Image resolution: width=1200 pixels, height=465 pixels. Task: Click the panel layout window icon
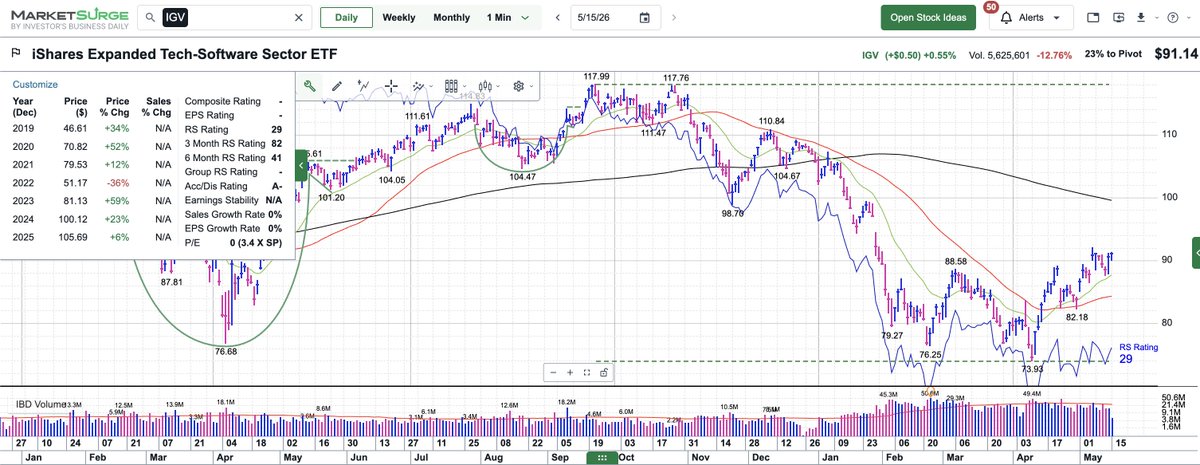pos(1092,18)
